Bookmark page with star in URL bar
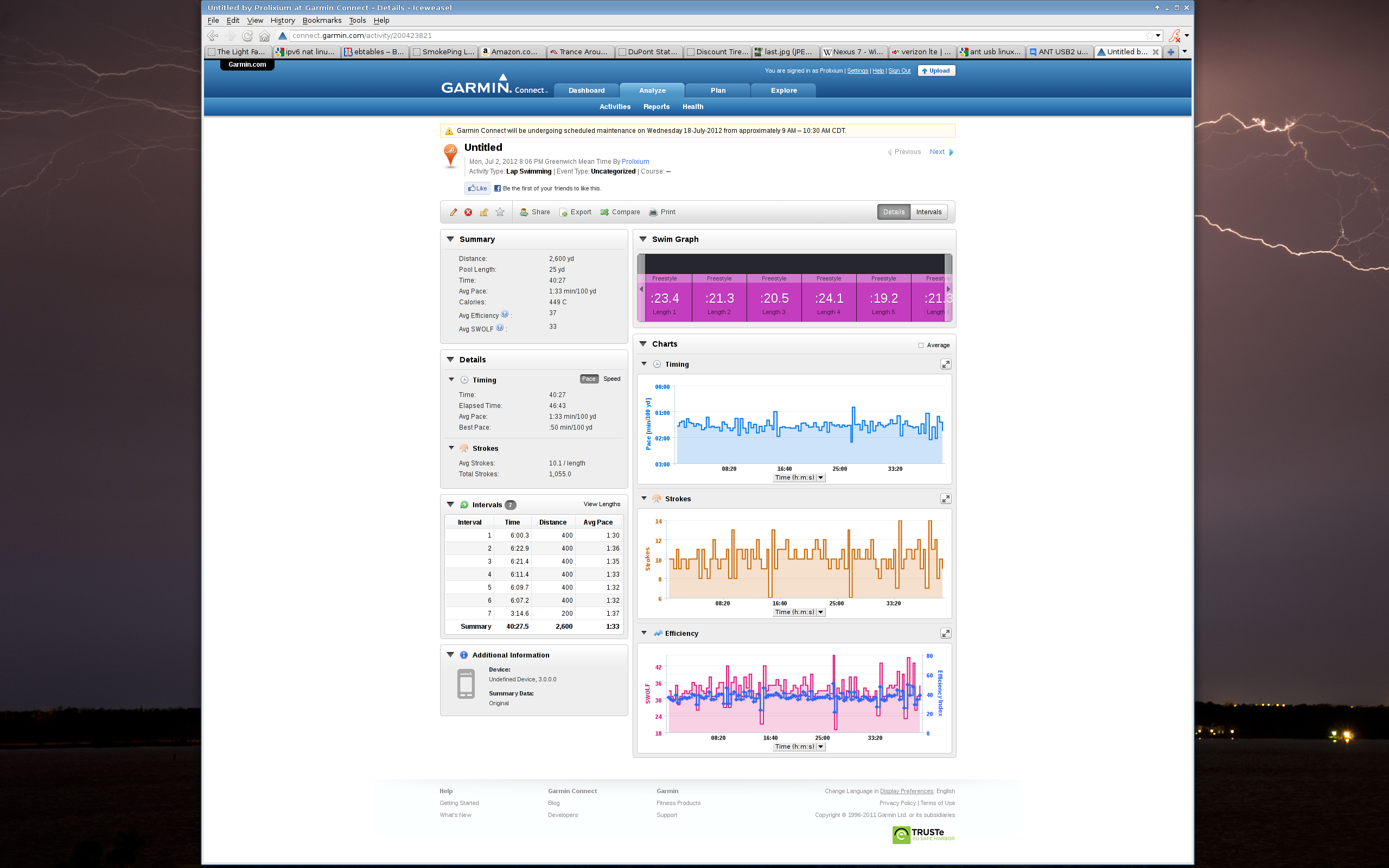Screen dimensions: 1389x868 point(1149,36)
